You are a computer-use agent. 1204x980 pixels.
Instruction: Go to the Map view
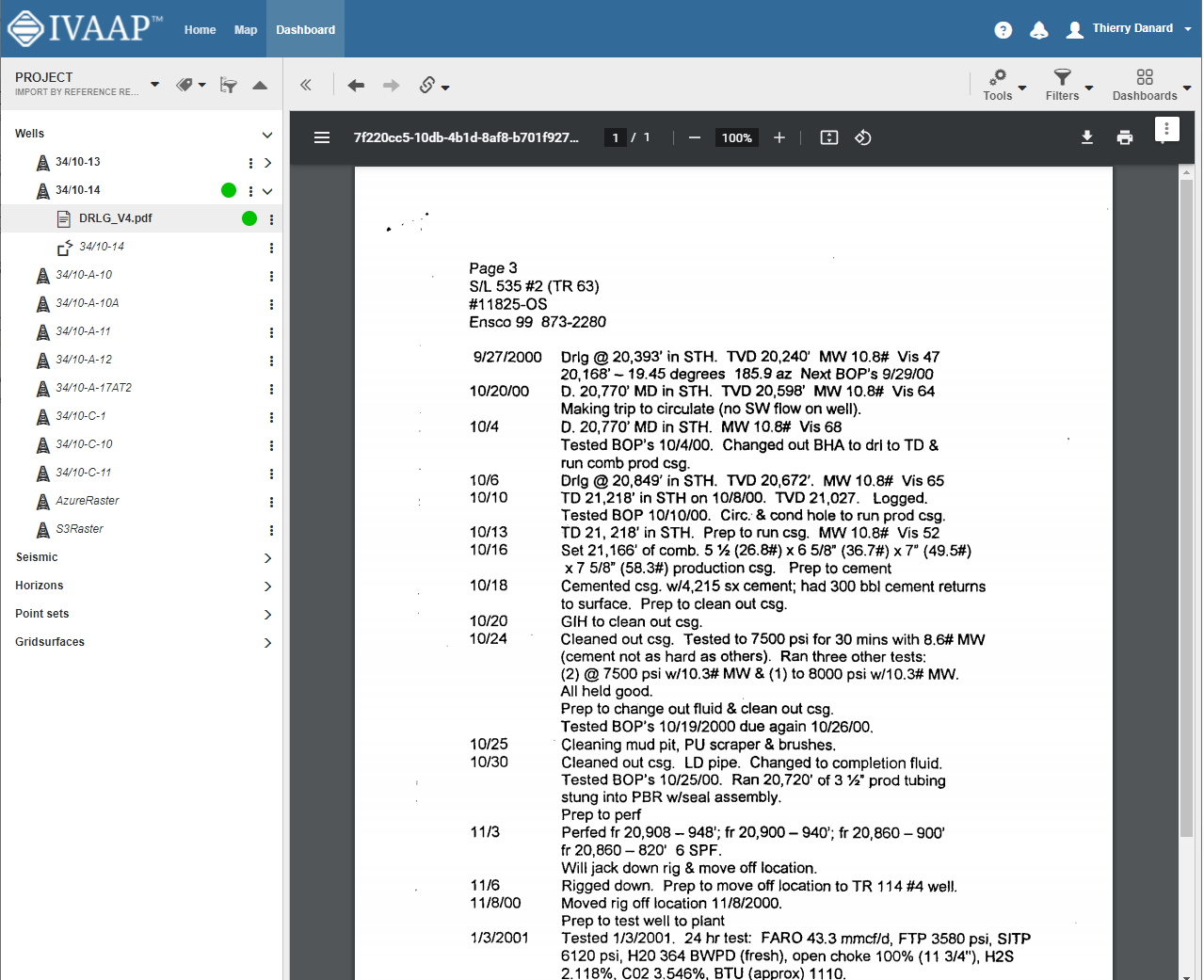point(246,30)
